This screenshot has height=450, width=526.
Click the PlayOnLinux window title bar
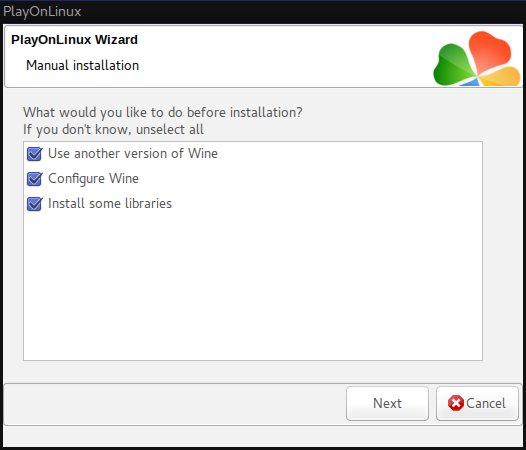tap(263, 12)
